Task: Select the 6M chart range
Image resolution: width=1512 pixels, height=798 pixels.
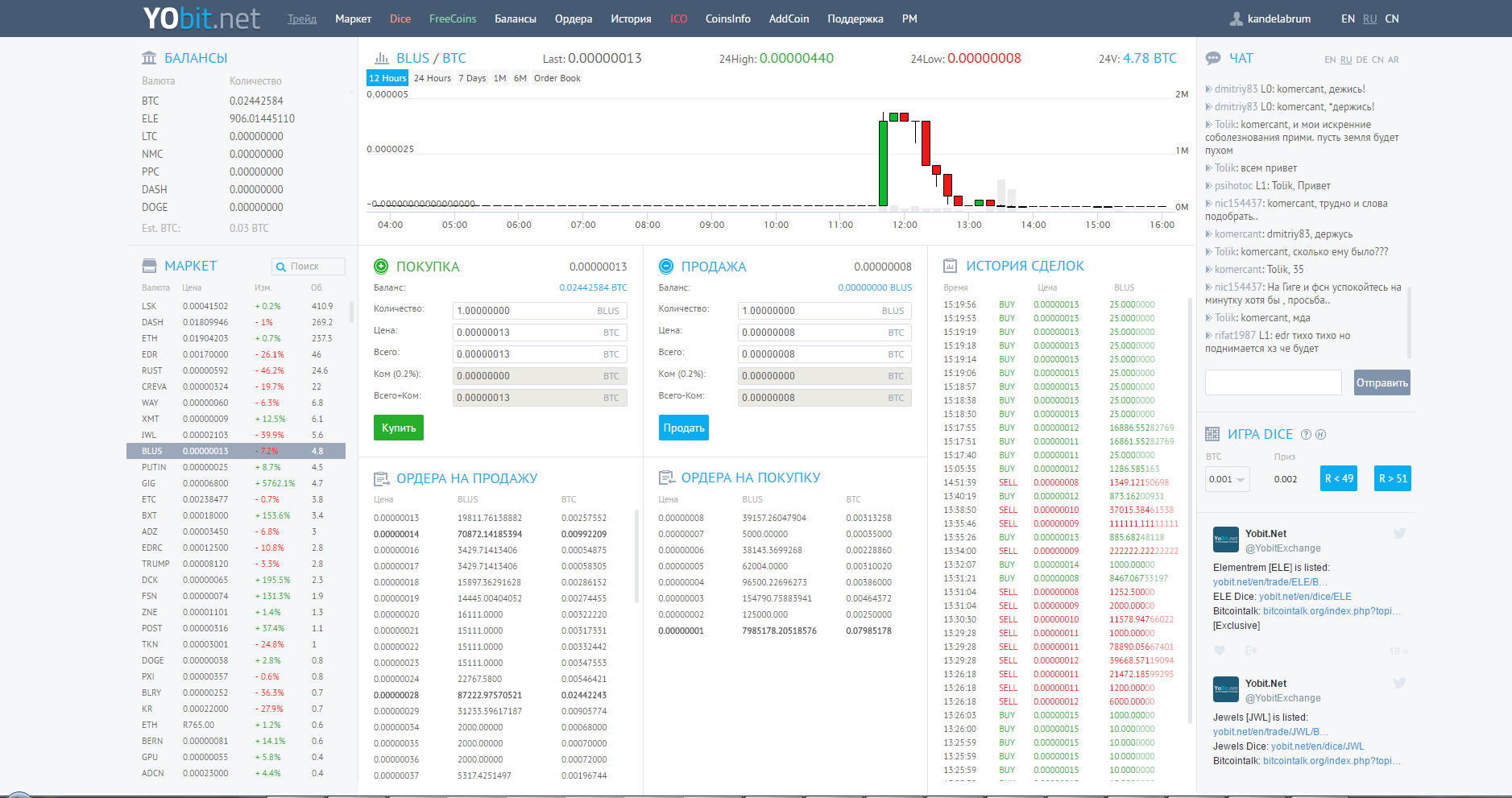Action: pyautogui.click(x=520, y=78)
